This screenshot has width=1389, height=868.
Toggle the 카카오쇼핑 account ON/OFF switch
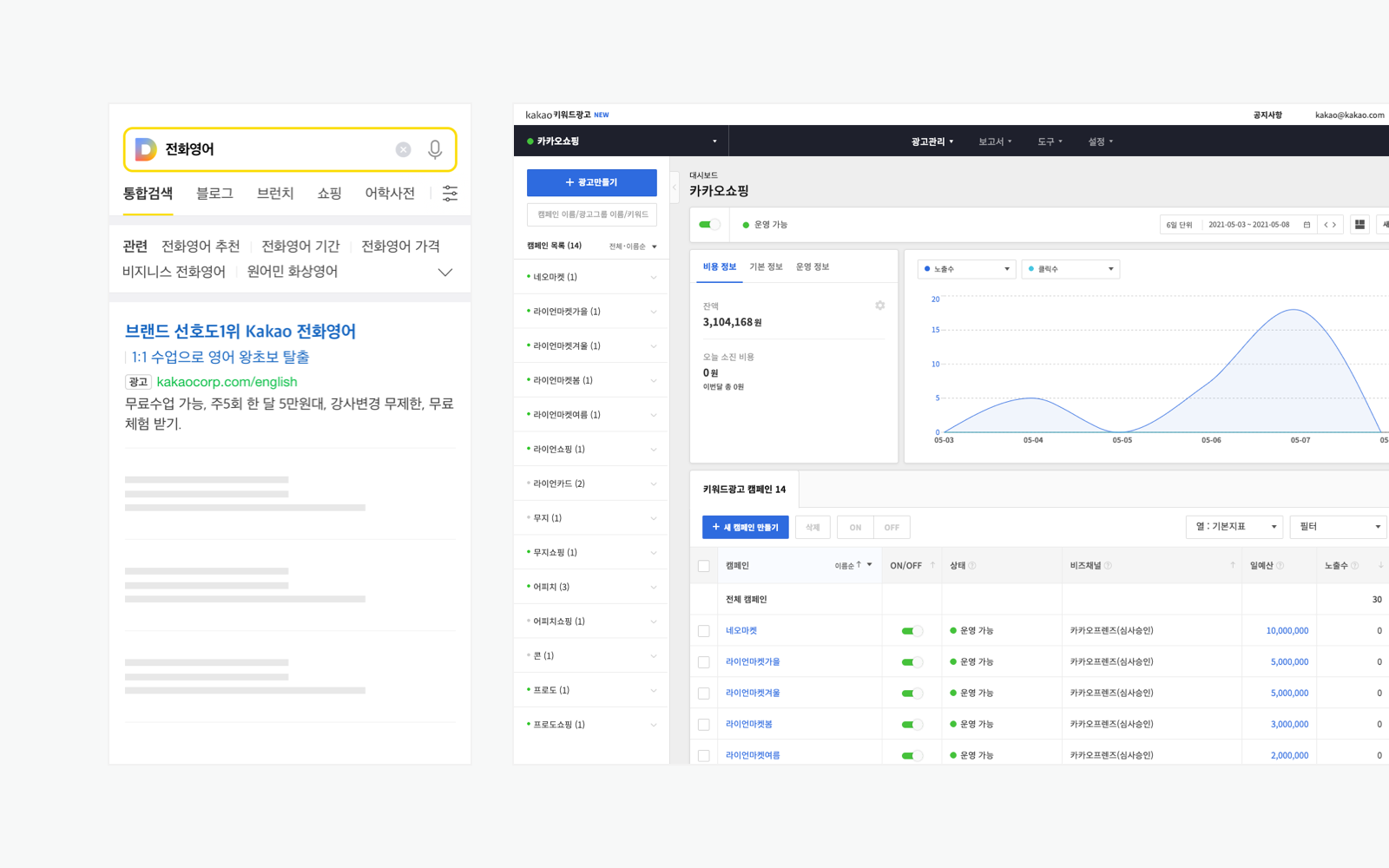point(709,225)
